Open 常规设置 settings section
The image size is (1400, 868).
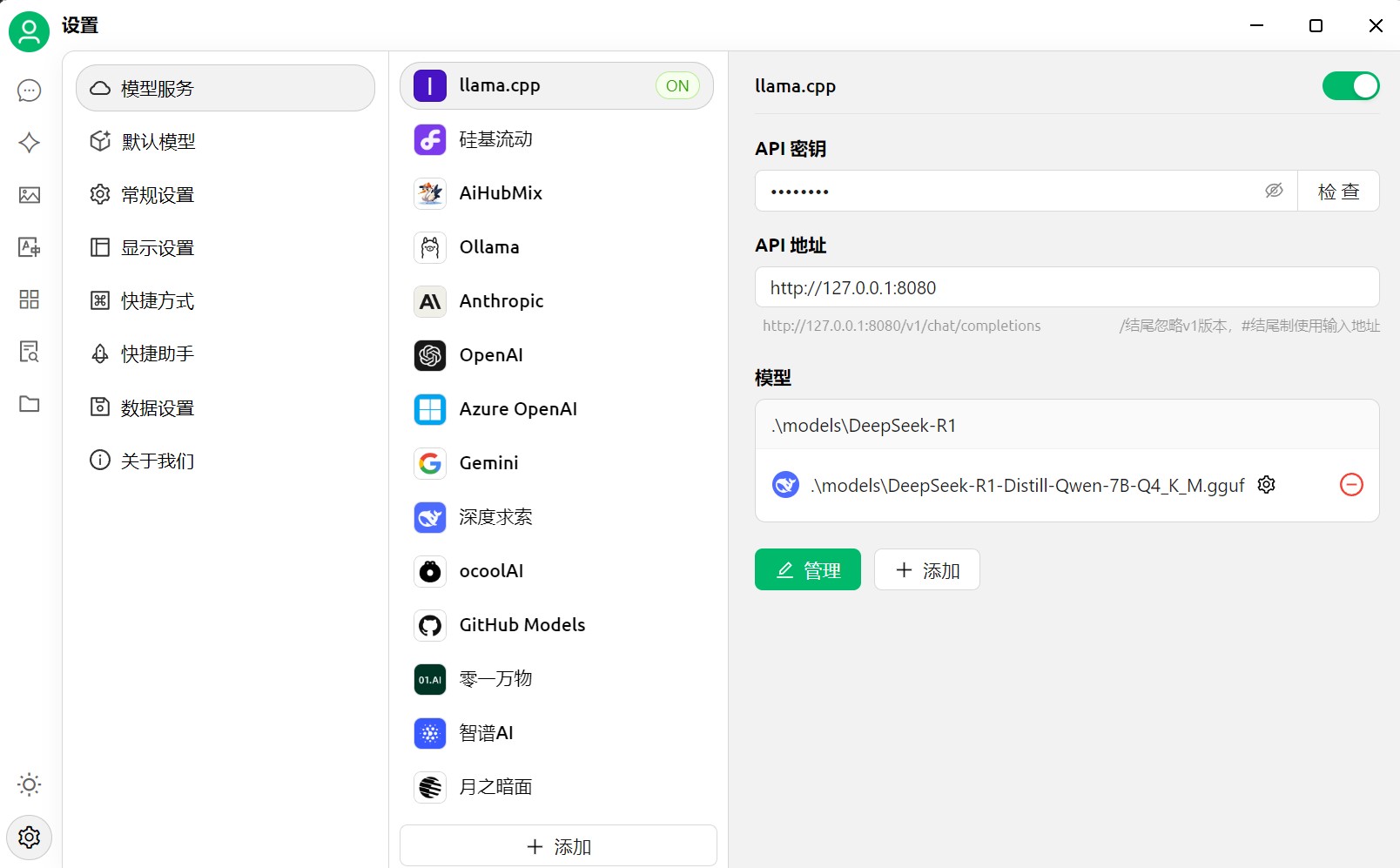(x=225, y=195)
